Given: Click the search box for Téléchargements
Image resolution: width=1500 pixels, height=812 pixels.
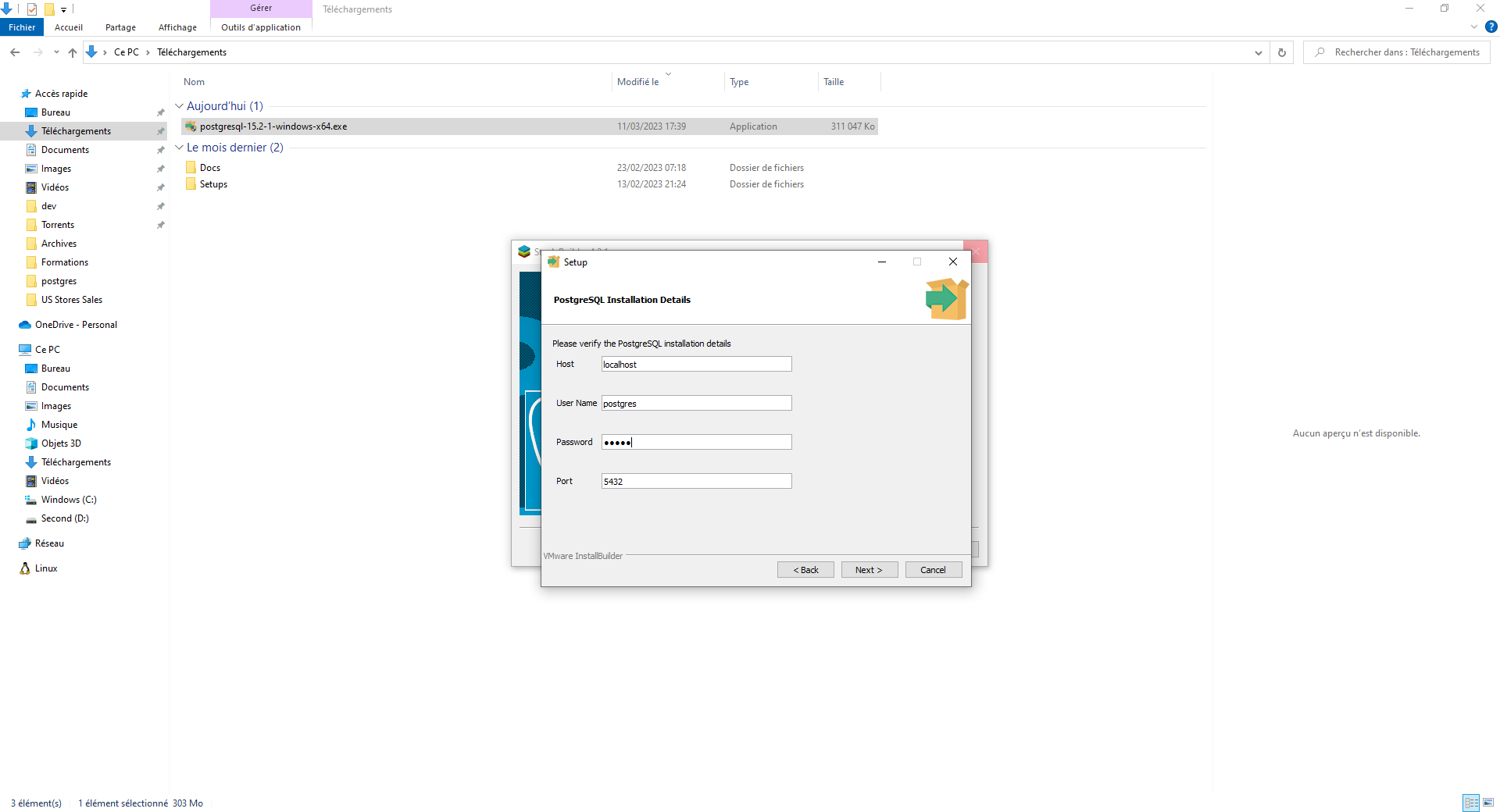Looking at the screenshot, I should coord(1398,52).
